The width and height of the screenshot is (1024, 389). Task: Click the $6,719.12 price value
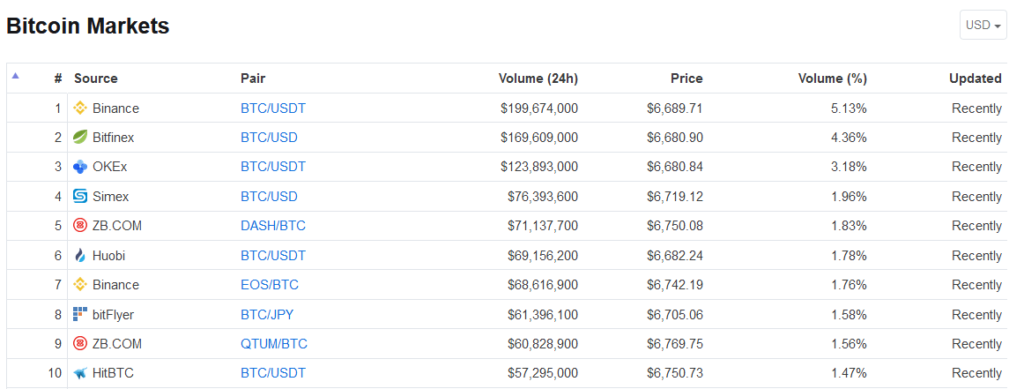click(675, 196)
